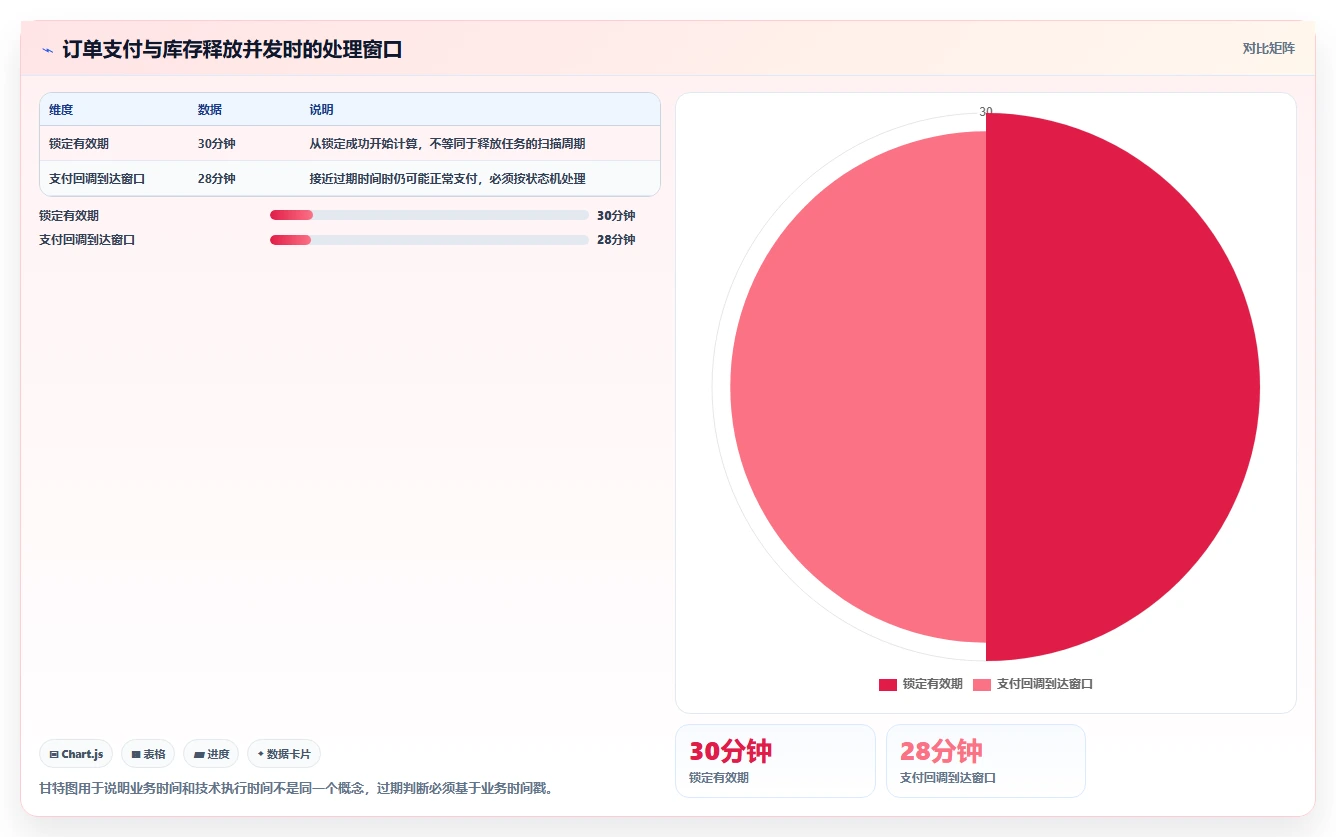Click footnote text starting 甘特图用于说明
This screenshot has height=837, width=1336.
coord(296,788)
